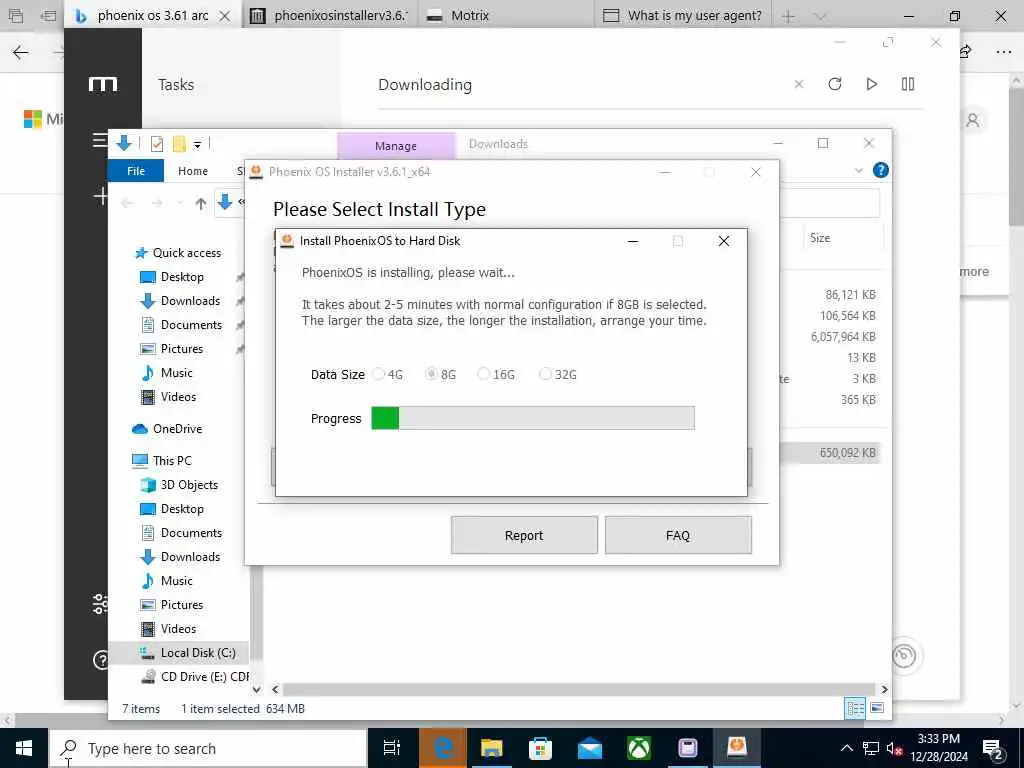
Task: Open the 'What is my user agent?' tab
Action: (x=683, y=16)
